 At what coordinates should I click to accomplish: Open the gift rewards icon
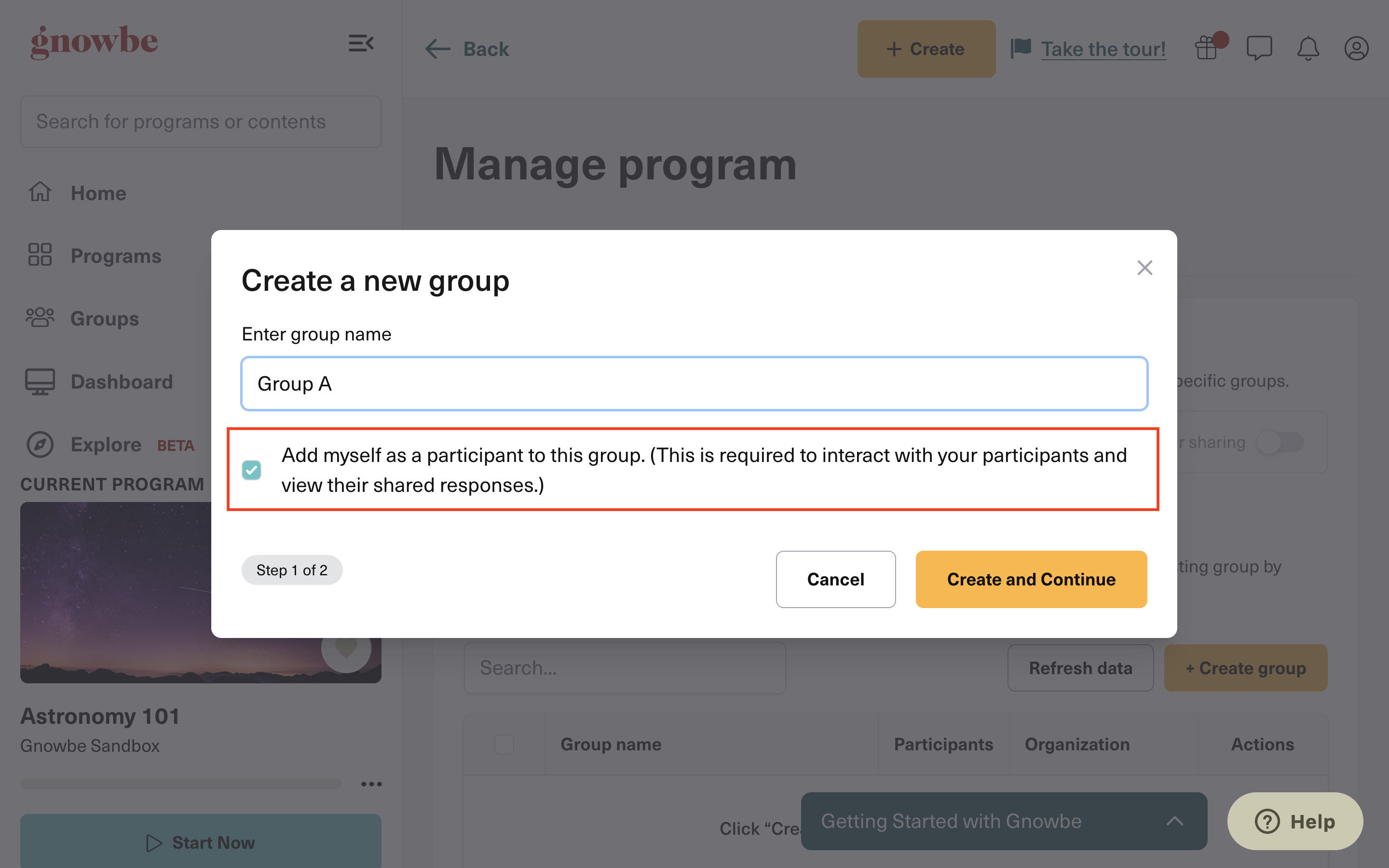coord(1207,48)
